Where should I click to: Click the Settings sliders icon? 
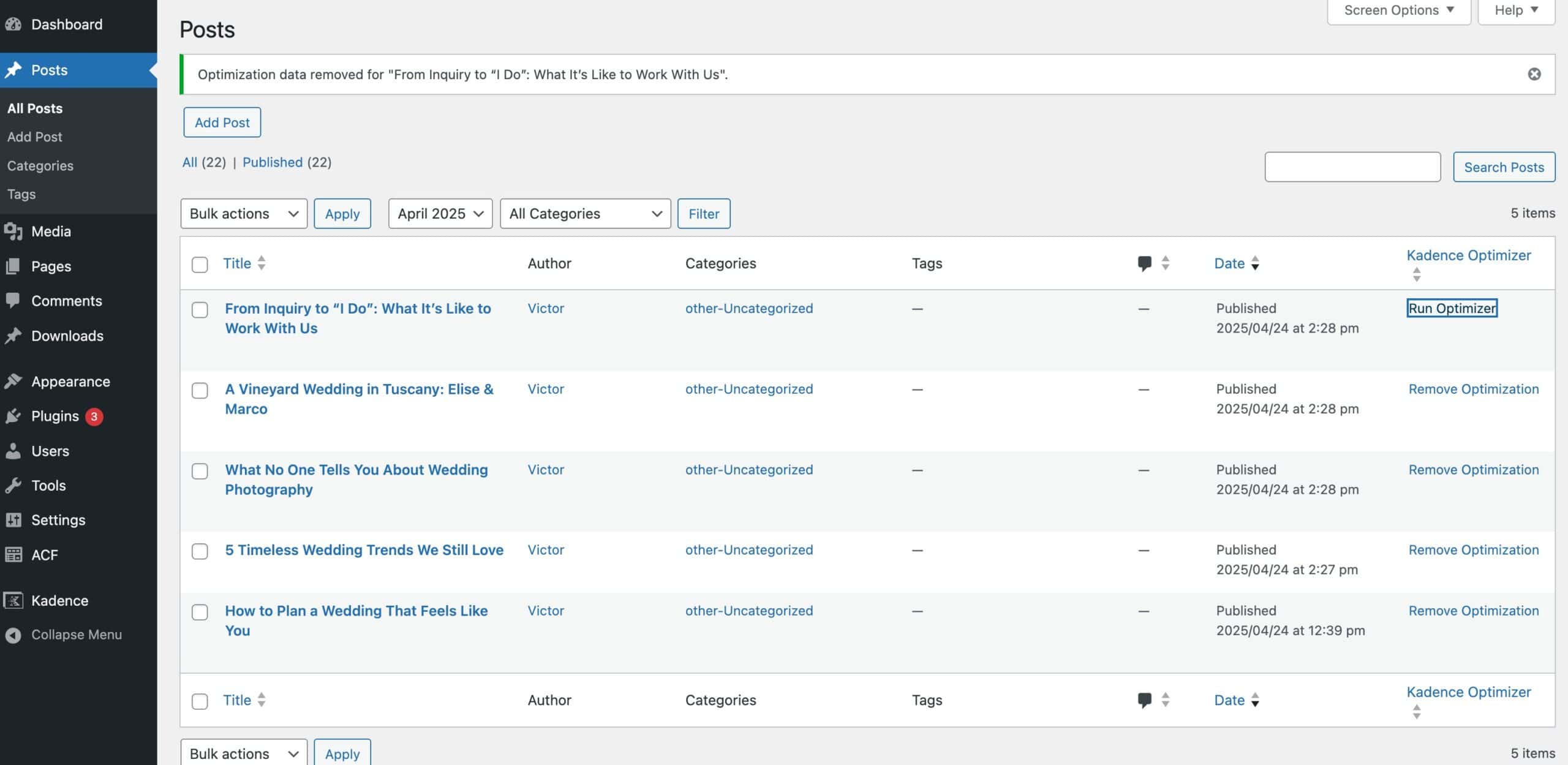(x=13, y=520)
